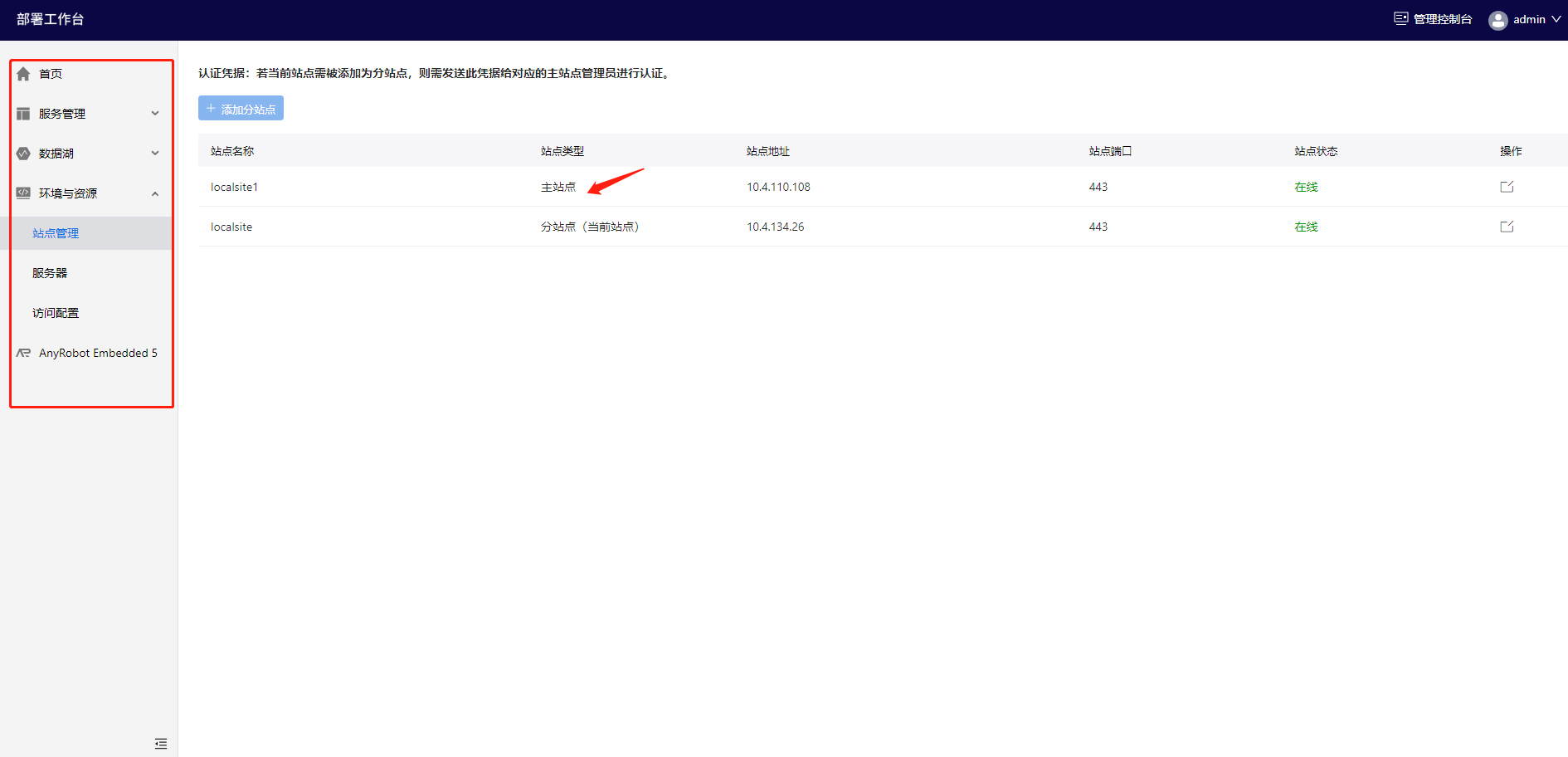1568x757 pixels.
Task: Click 站点名称 column header
Action: [x=232, y=151]
